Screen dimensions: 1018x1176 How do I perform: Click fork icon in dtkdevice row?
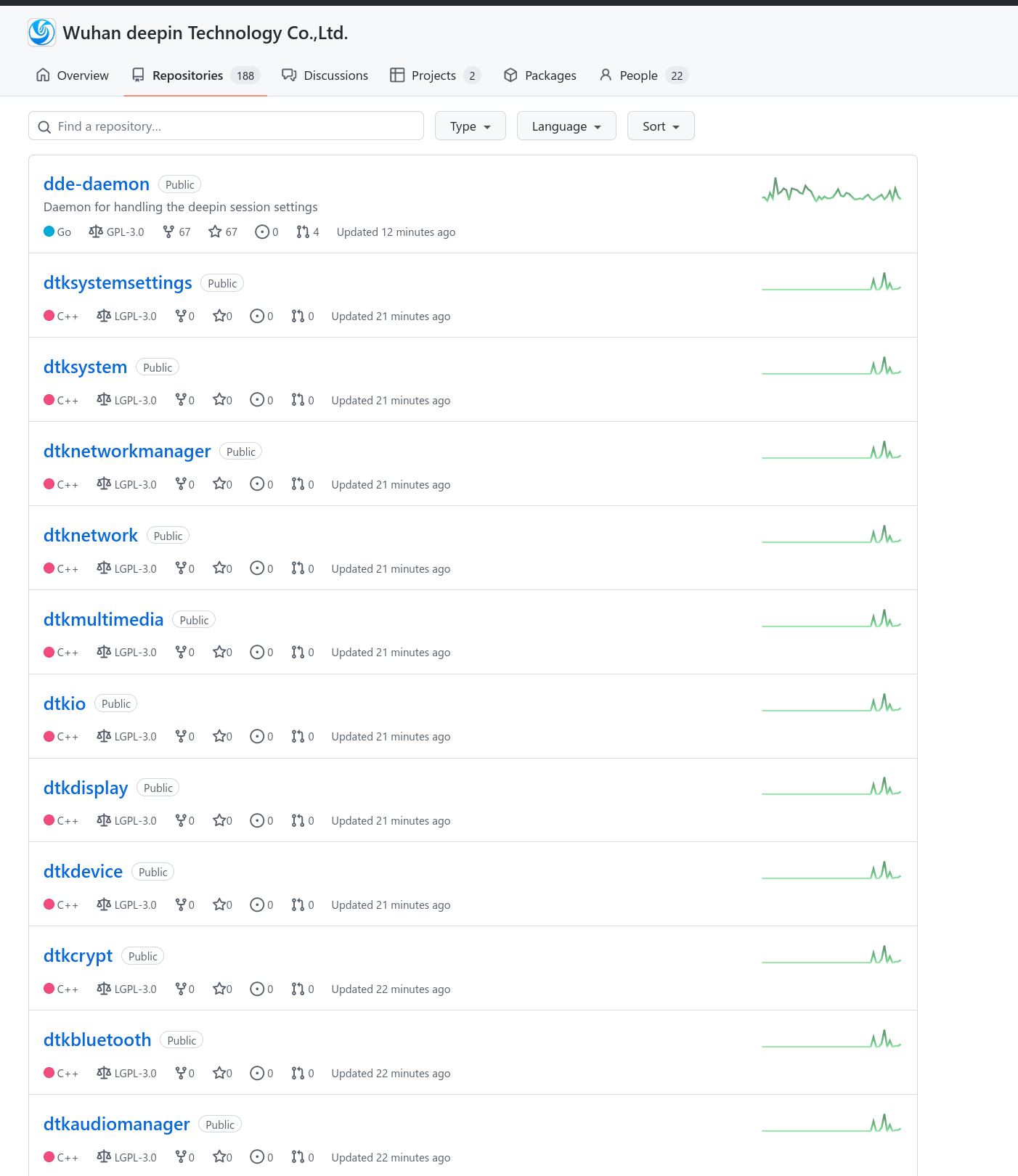(x=181, y=905)
